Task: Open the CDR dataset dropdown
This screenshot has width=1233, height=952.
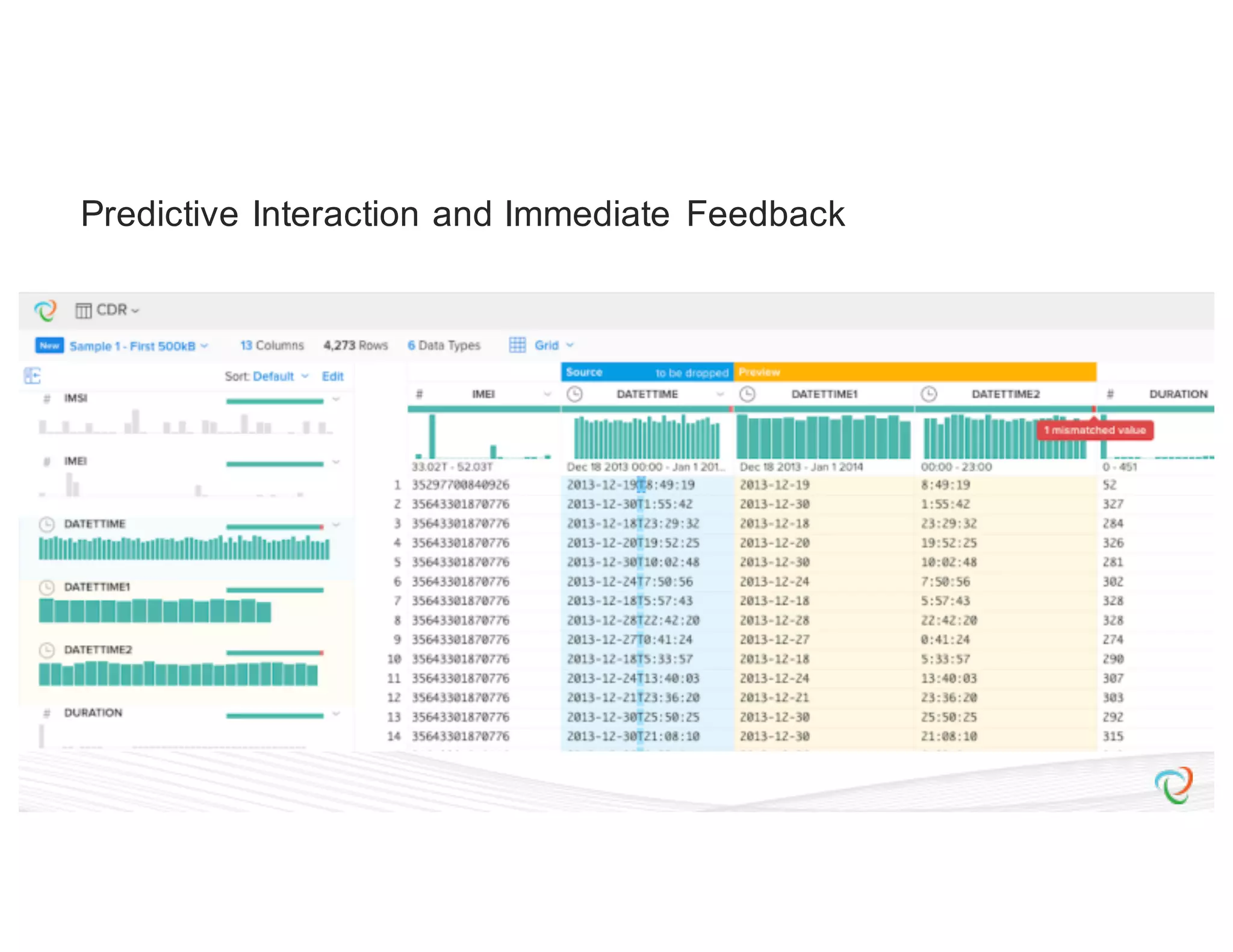Action: pos(118,311)
